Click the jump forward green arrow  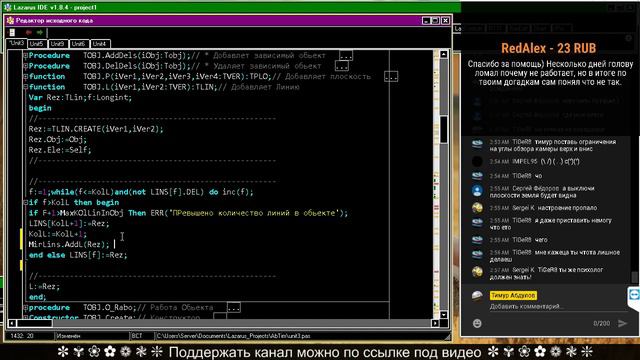click(x=40, y=32)
